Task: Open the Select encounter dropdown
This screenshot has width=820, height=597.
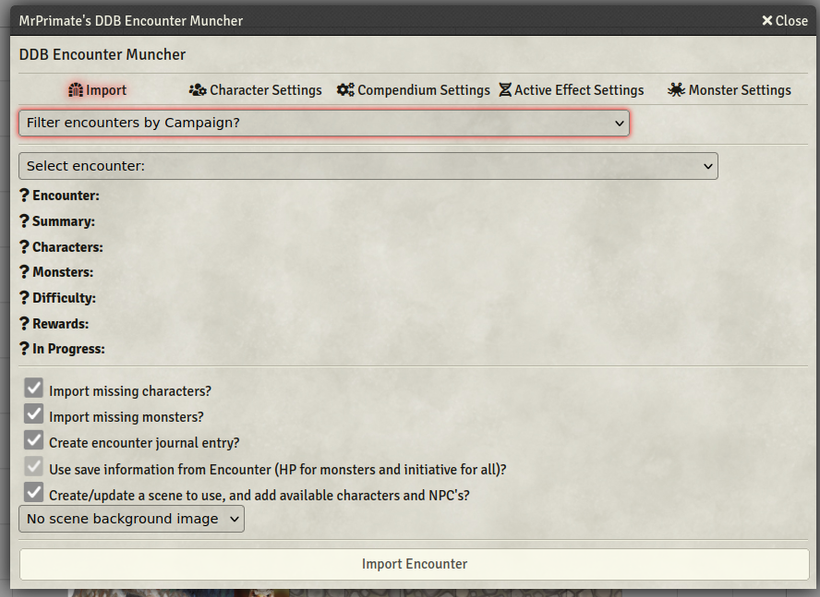Action: [368, 166]
